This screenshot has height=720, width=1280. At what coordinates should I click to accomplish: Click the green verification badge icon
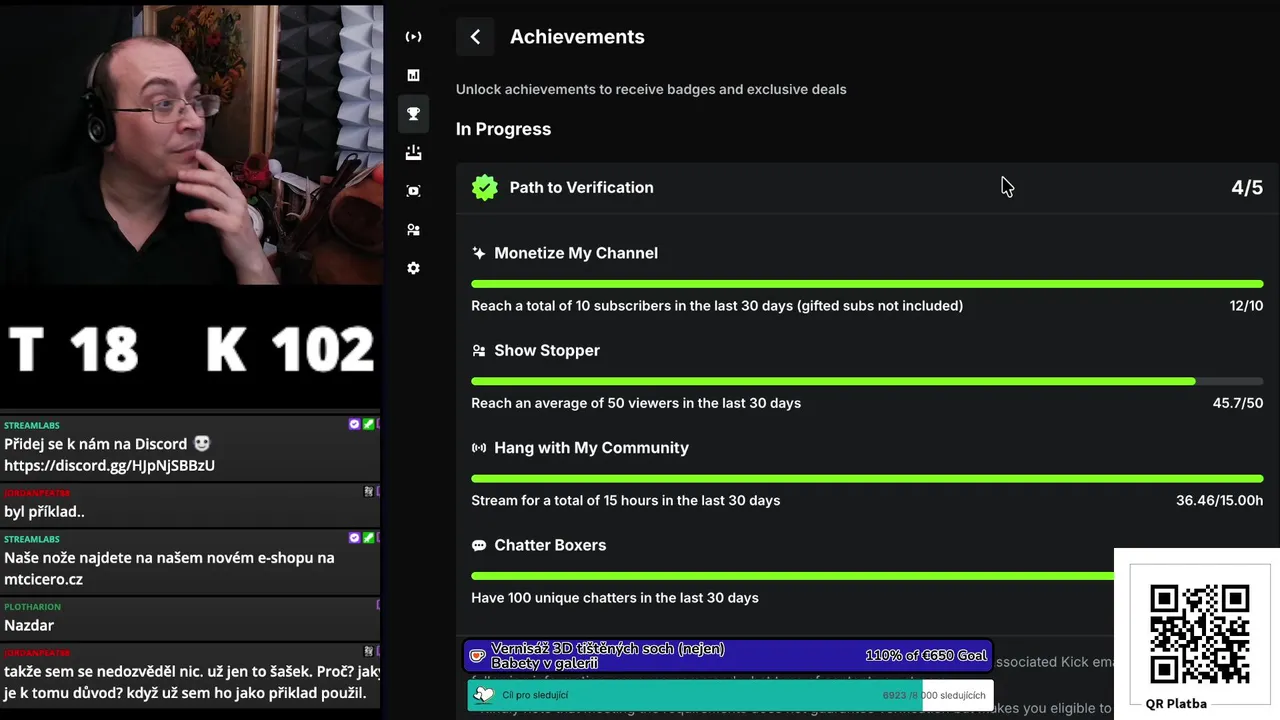click(485, 188)
